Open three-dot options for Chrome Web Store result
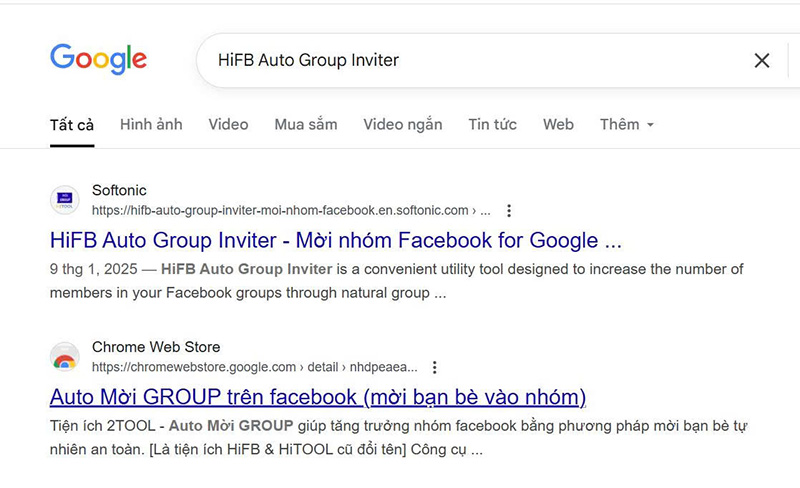 (x=435, y=367)
